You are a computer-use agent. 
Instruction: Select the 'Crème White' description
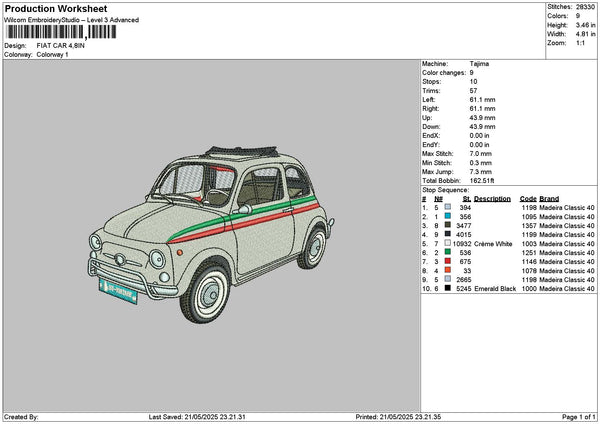coord(493,244)
